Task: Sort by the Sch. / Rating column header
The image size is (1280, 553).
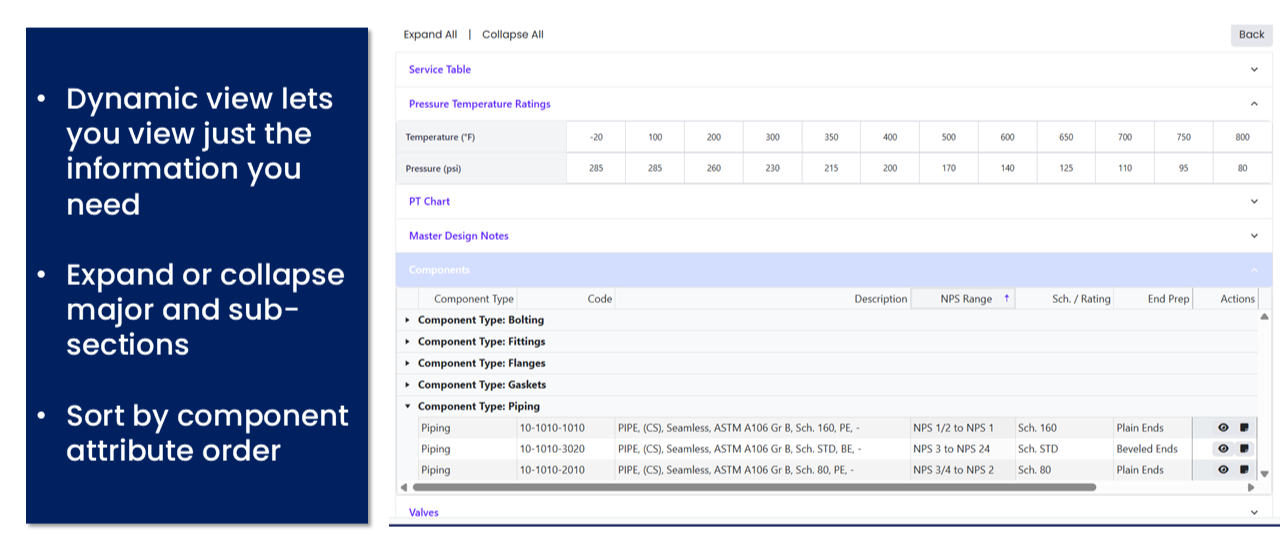Action: (x=1080, y=299)
